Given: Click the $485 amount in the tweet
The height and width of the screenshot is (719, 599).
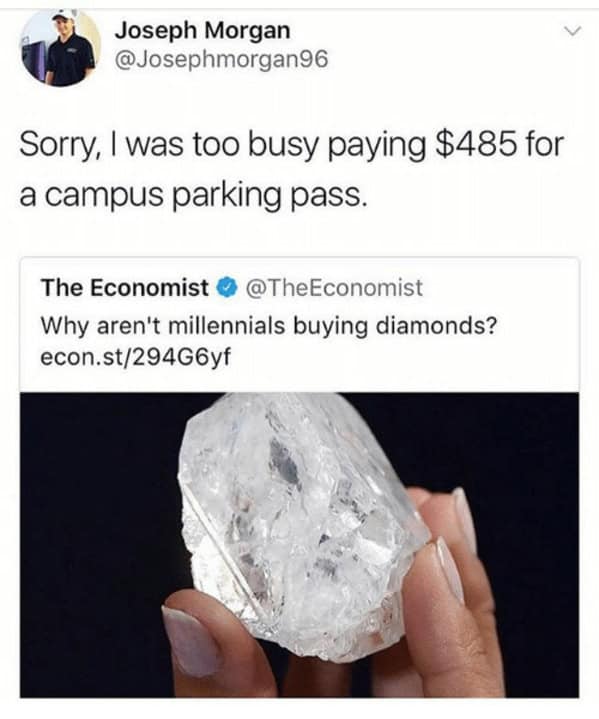Looking at the screenshot, I should [x=474, y=144].
